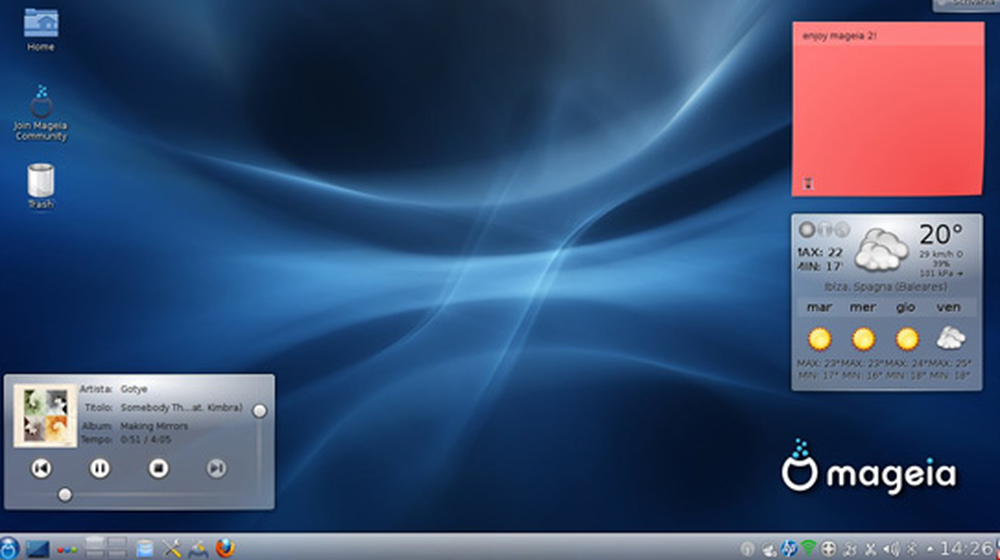Click the first round button in weather widget
The image size is (1000, 560).
807,230
